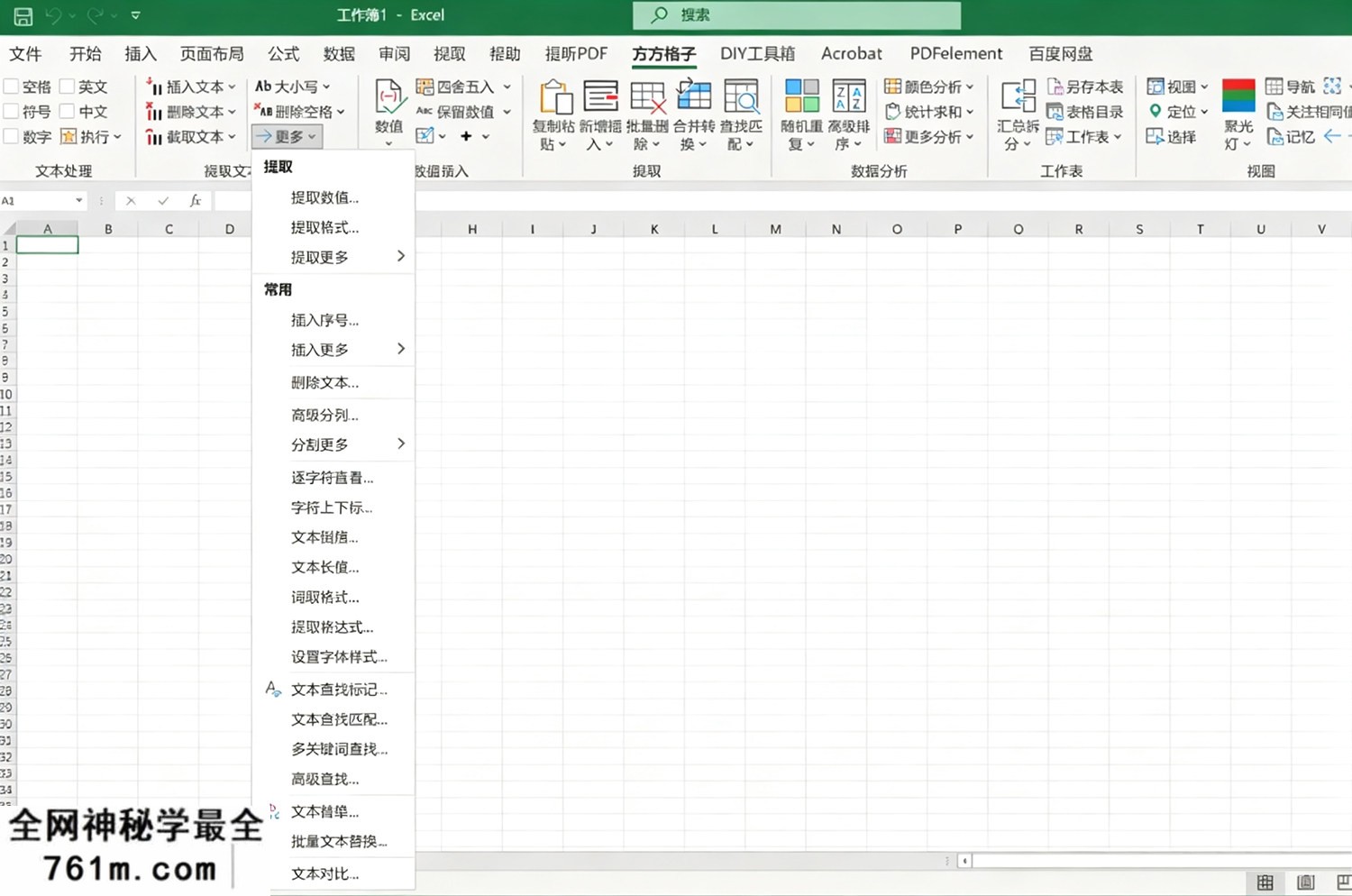The image size is (1352, 896).
Task: Choose 多关键词查找... from the menu
Action: (333, 749)
